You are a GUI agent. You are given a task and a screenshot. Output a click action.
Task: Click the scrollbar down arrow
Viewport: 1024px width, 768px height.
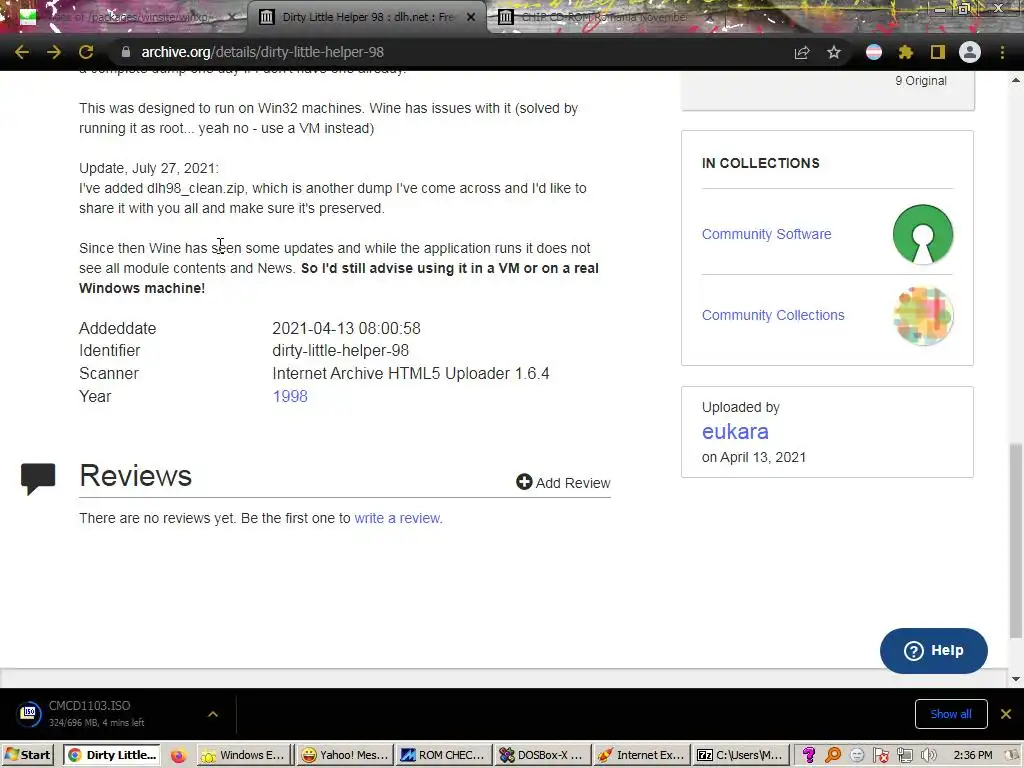1016,679
